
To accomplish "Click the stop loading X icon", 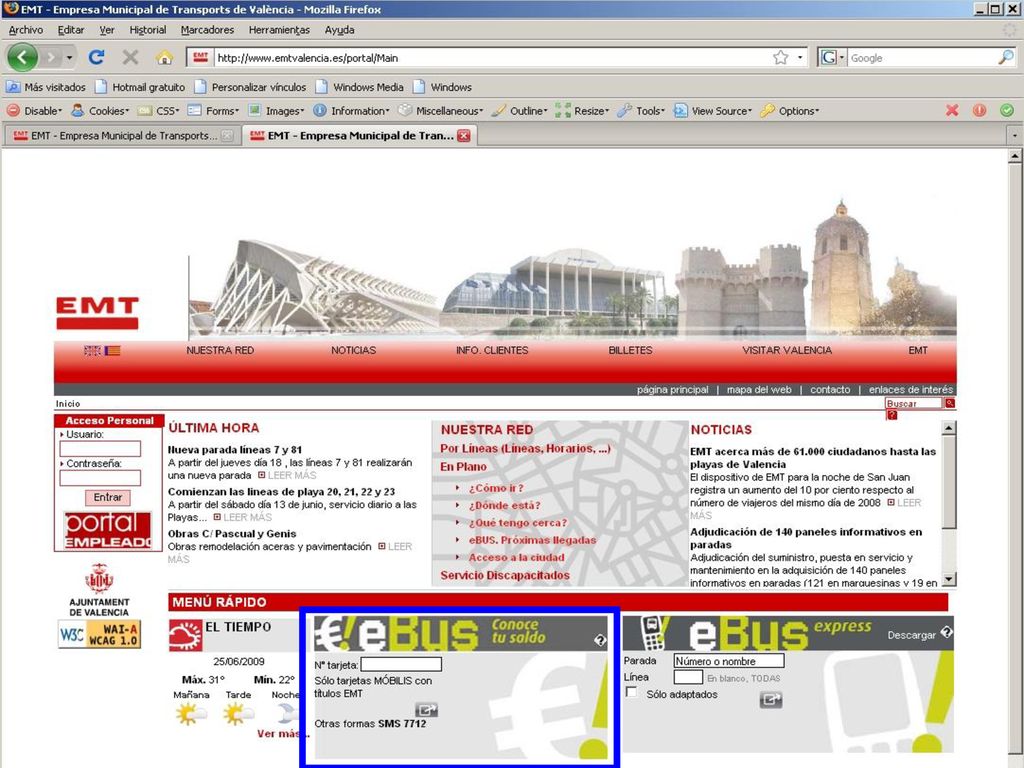I will point(131,57).
